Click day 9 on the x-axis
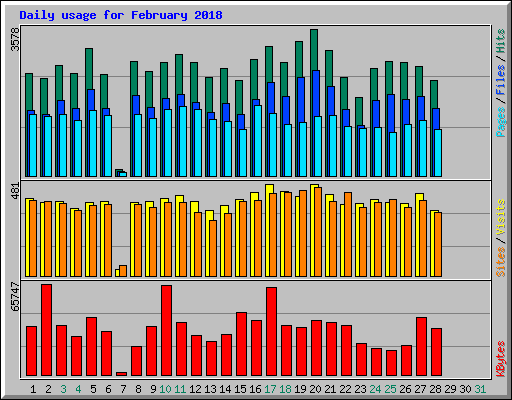Image resolution: width=512 pixels, height=400 pixels. 153,389
